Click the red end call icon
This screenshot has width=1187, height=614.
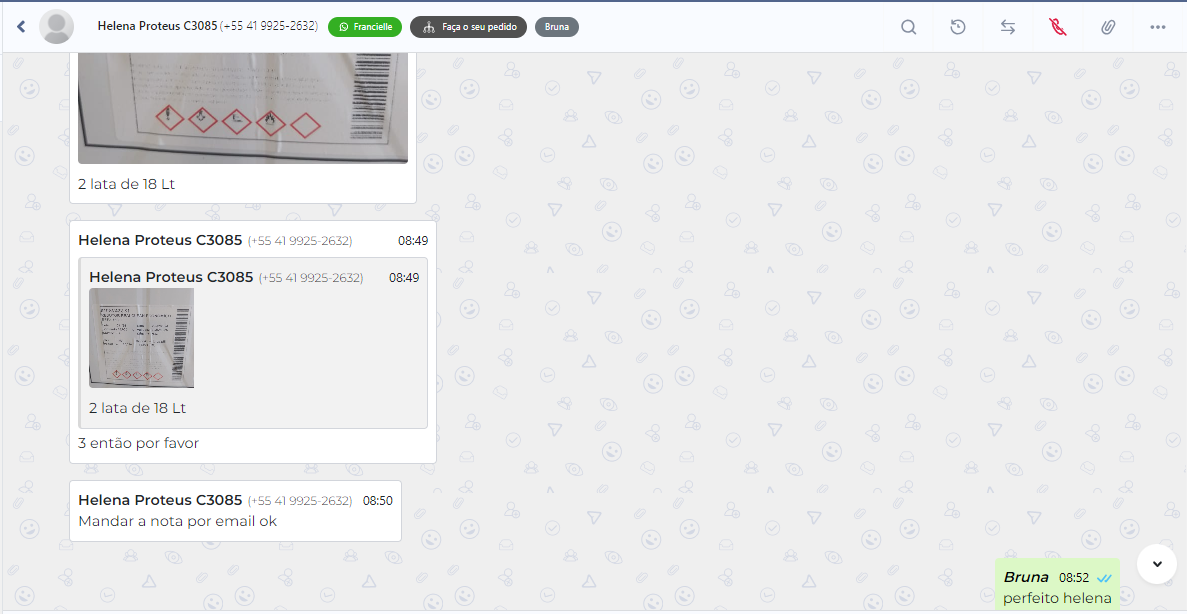click(x=1058, y=27)
